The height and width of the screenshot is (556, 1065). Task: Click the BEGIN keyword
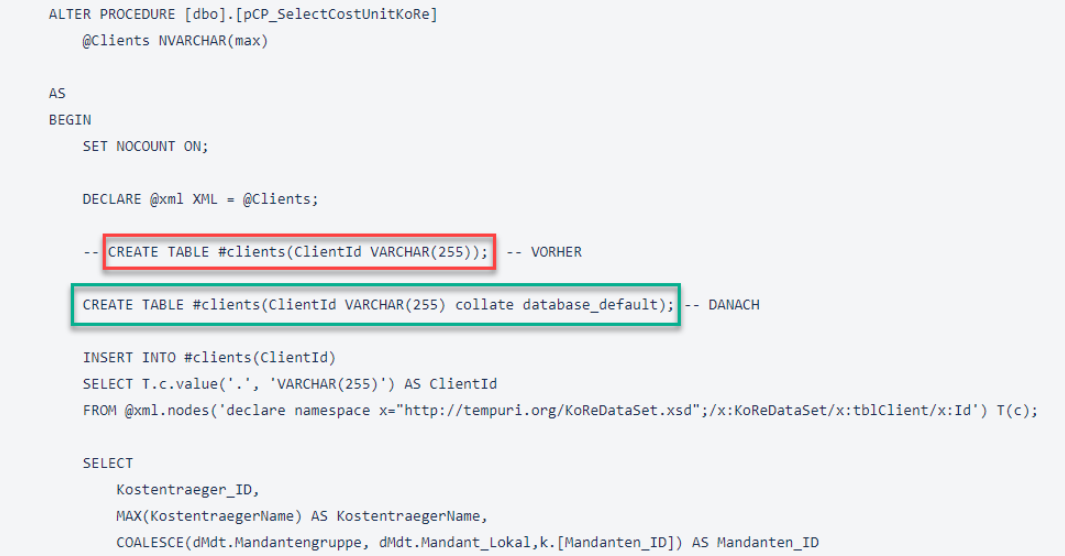[69, 119]
